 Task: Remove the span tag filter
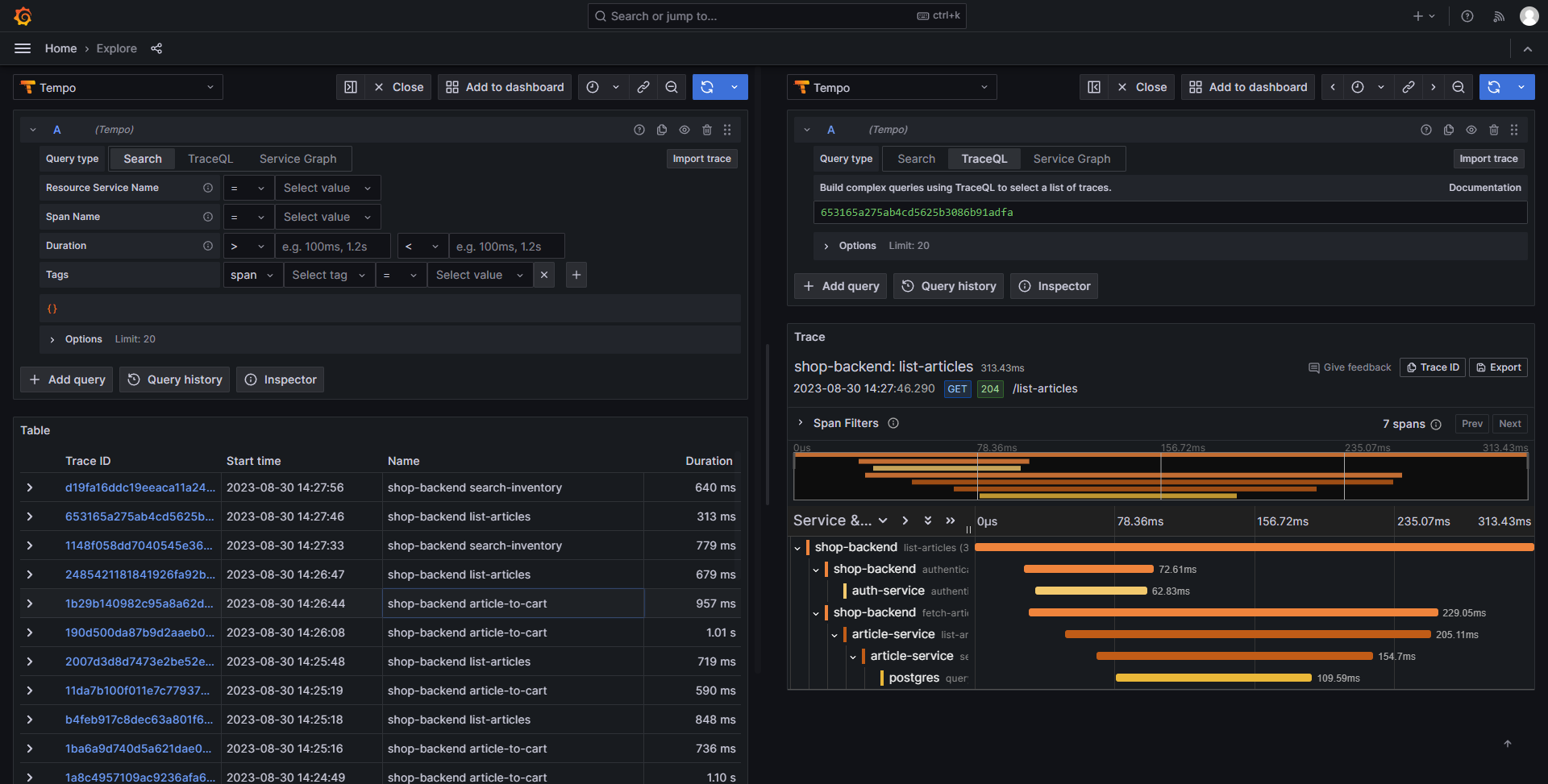544,275
